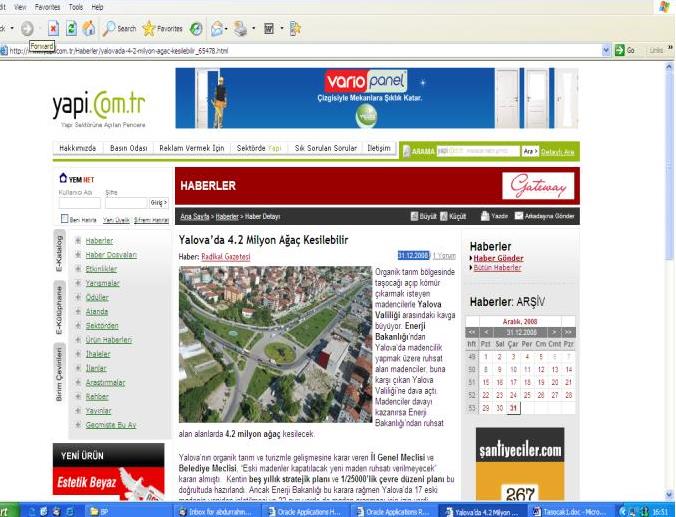Click the Vario panel banner ad
Screen dimensions: 676x517
point(377,98)
